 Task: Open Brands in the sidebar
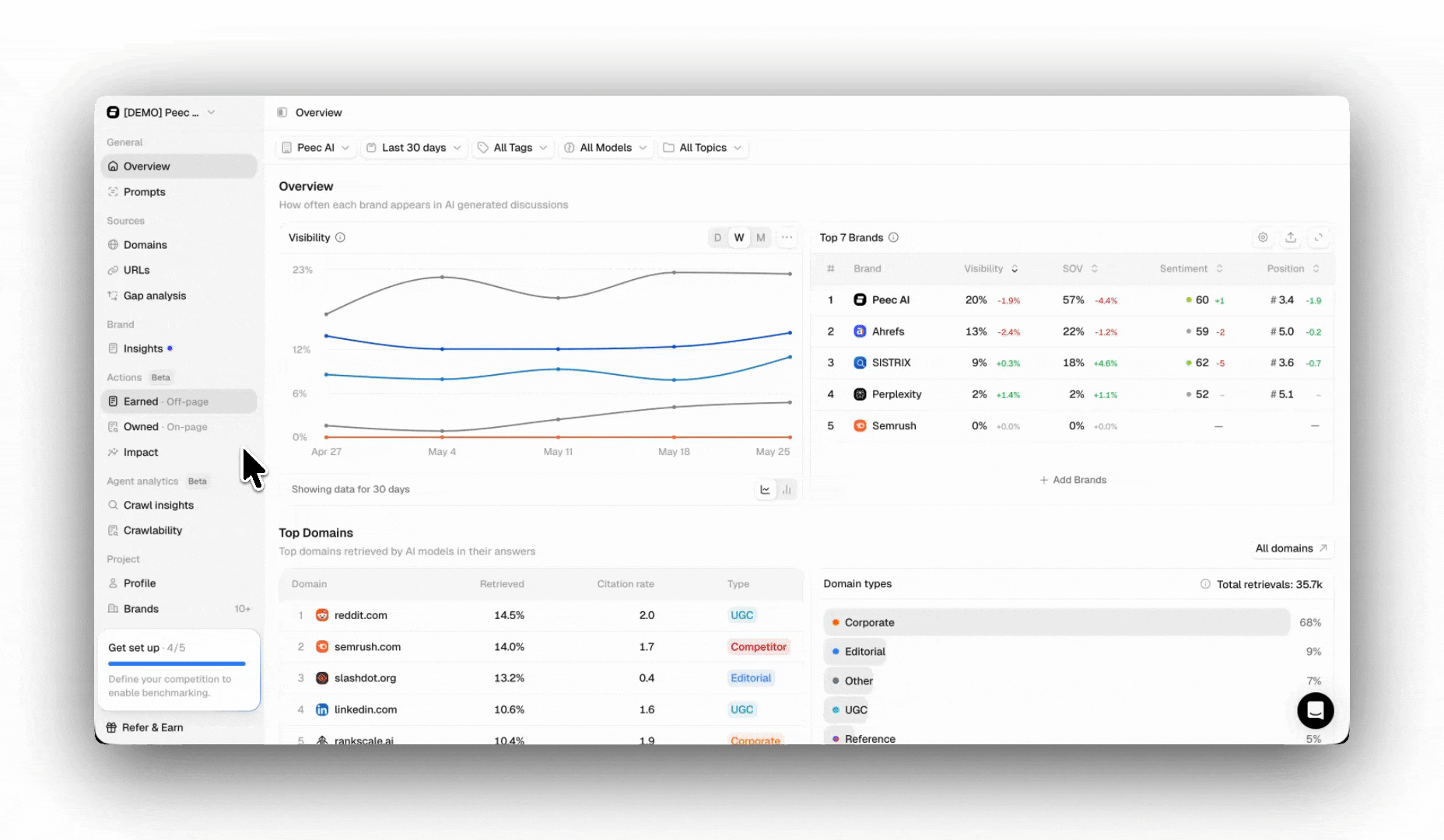click(x=179, y=609)
